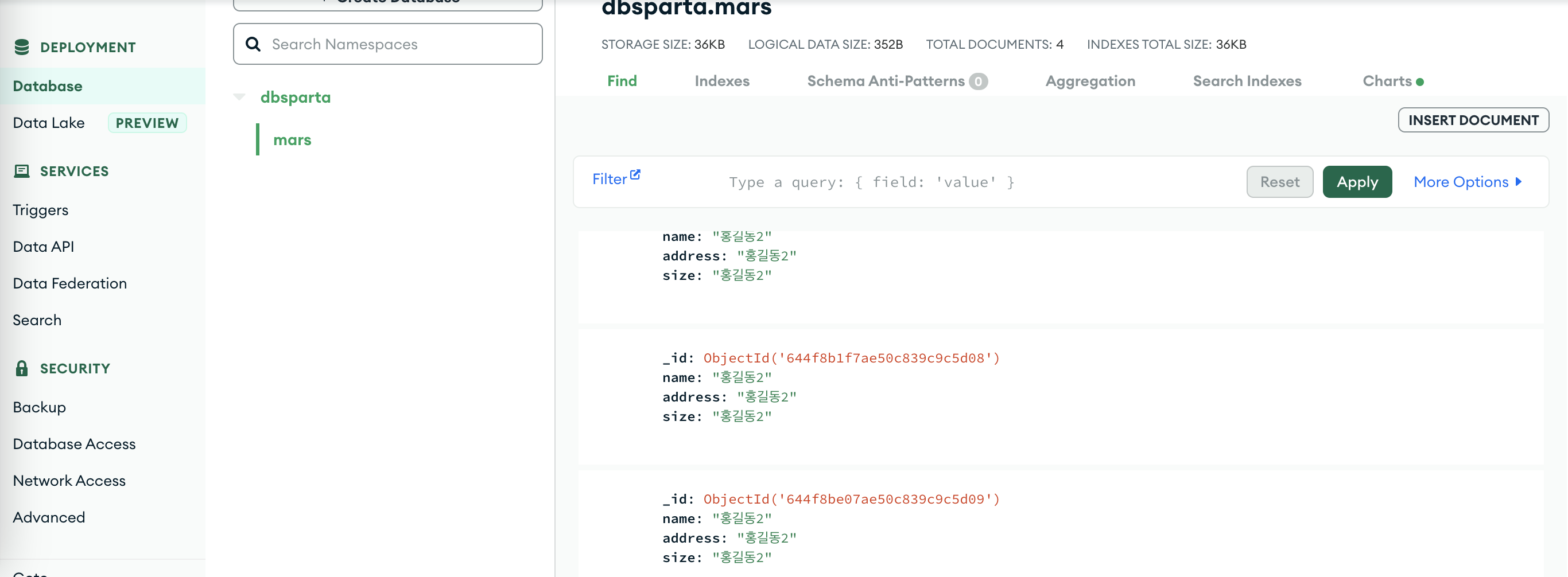
Task: Select the mars collection
Action: (292, 140)
